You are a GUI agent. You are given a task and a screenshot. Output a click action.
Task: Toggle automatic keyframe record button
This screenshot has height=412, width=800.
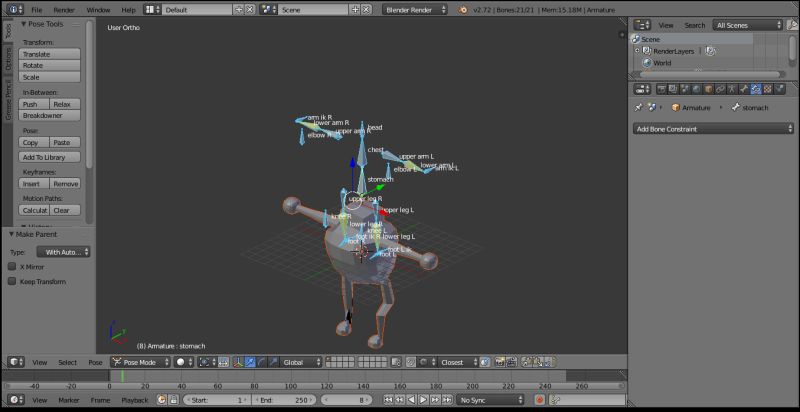540,400
